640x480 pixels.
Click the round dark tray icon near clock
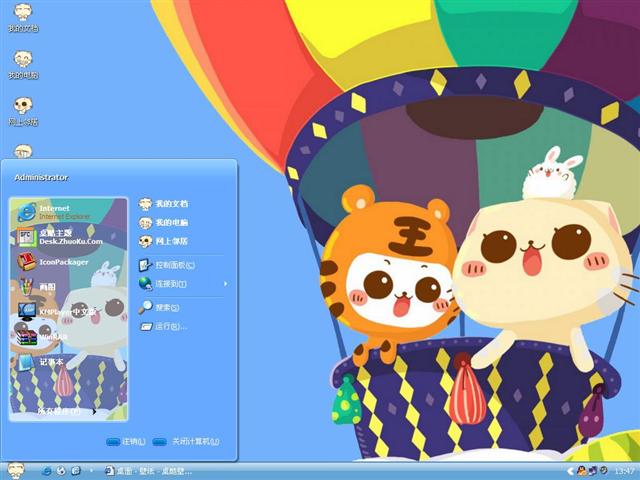click(x=603, y=471)
